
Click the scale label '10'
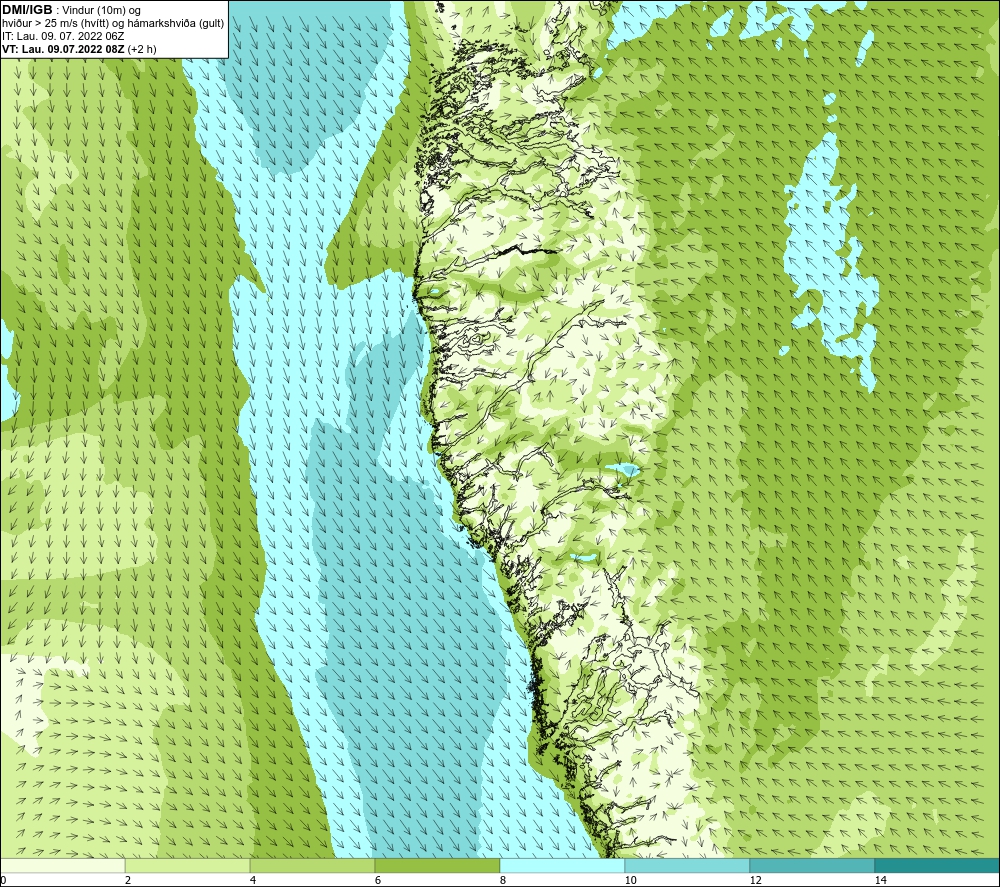(630, 880)
